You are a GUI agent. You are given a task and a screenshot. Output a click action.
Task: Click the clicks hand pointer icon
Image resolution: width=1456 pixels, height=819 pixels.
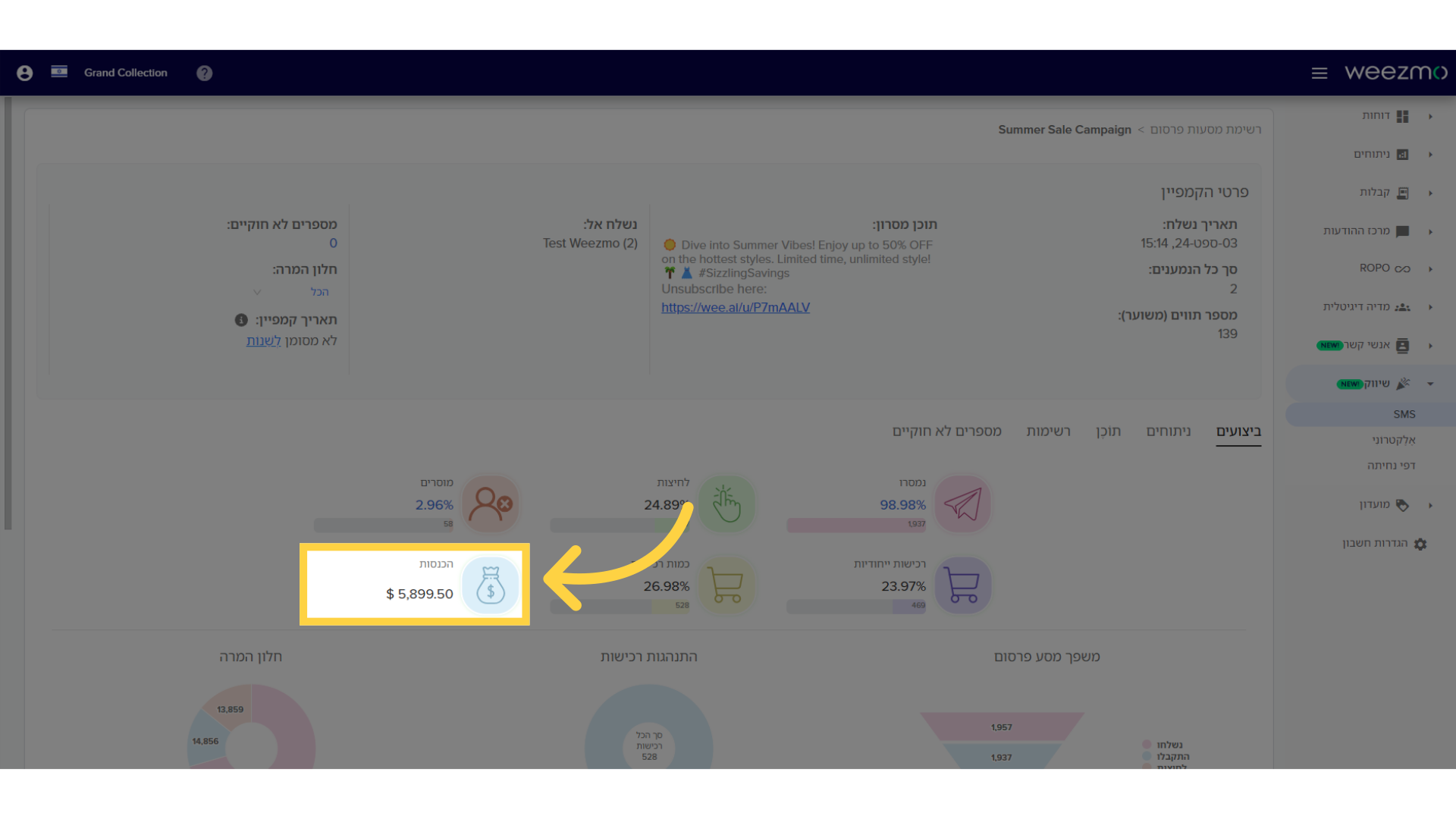click(726, 504)
